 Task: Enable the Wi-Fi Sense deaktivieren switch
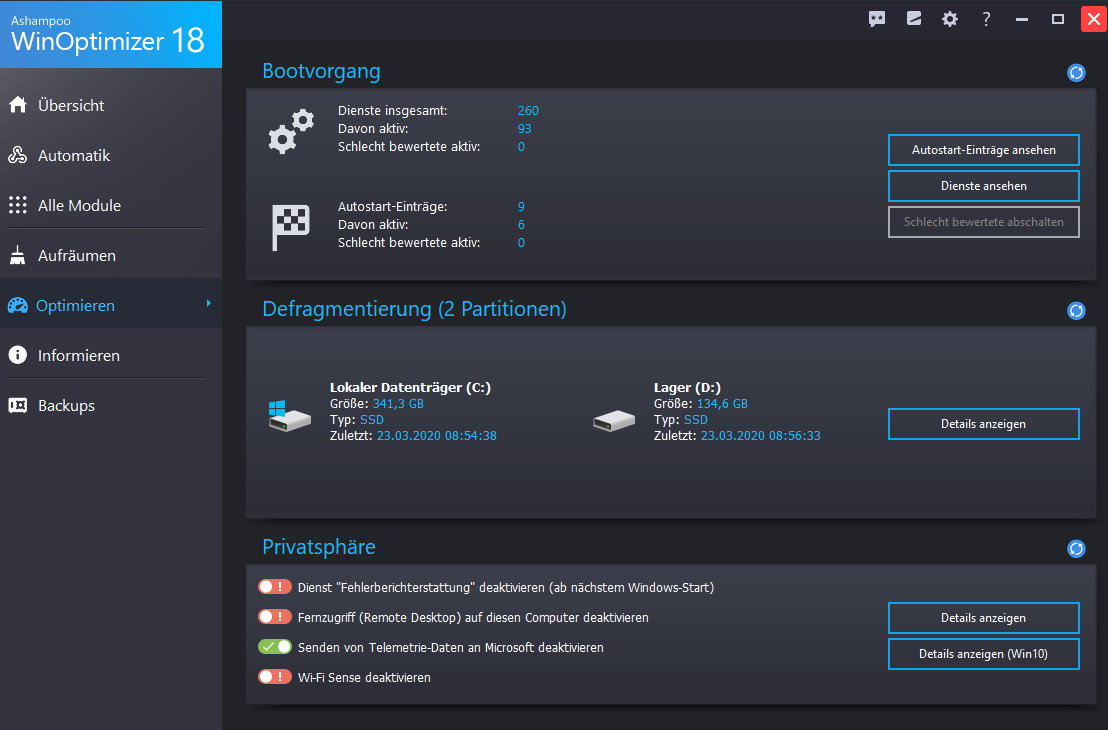click(275, 677)
